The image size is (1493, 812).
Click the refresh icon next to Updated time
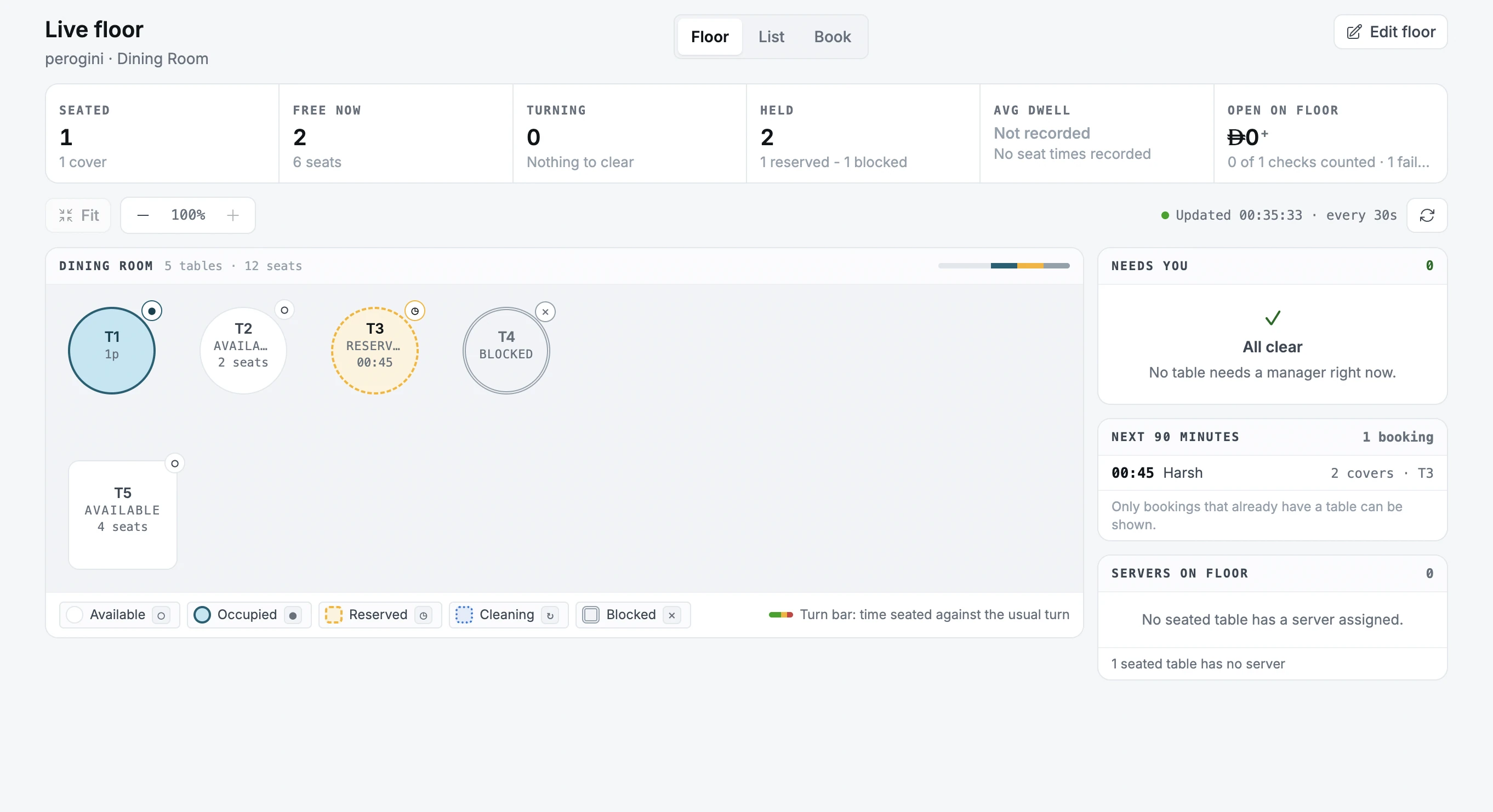point(1426,216)
